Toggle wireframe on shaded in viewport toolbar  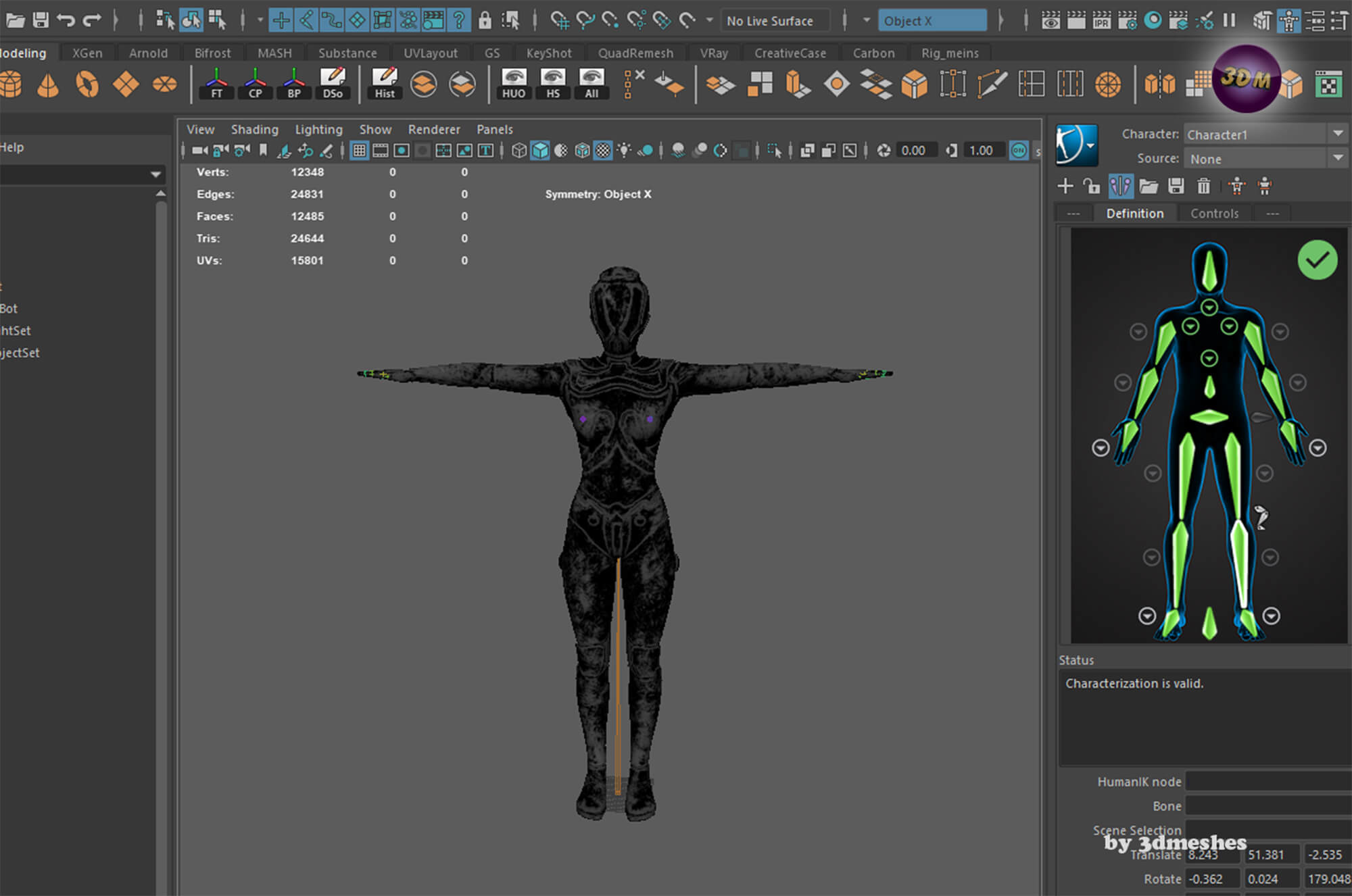[582, 151]
